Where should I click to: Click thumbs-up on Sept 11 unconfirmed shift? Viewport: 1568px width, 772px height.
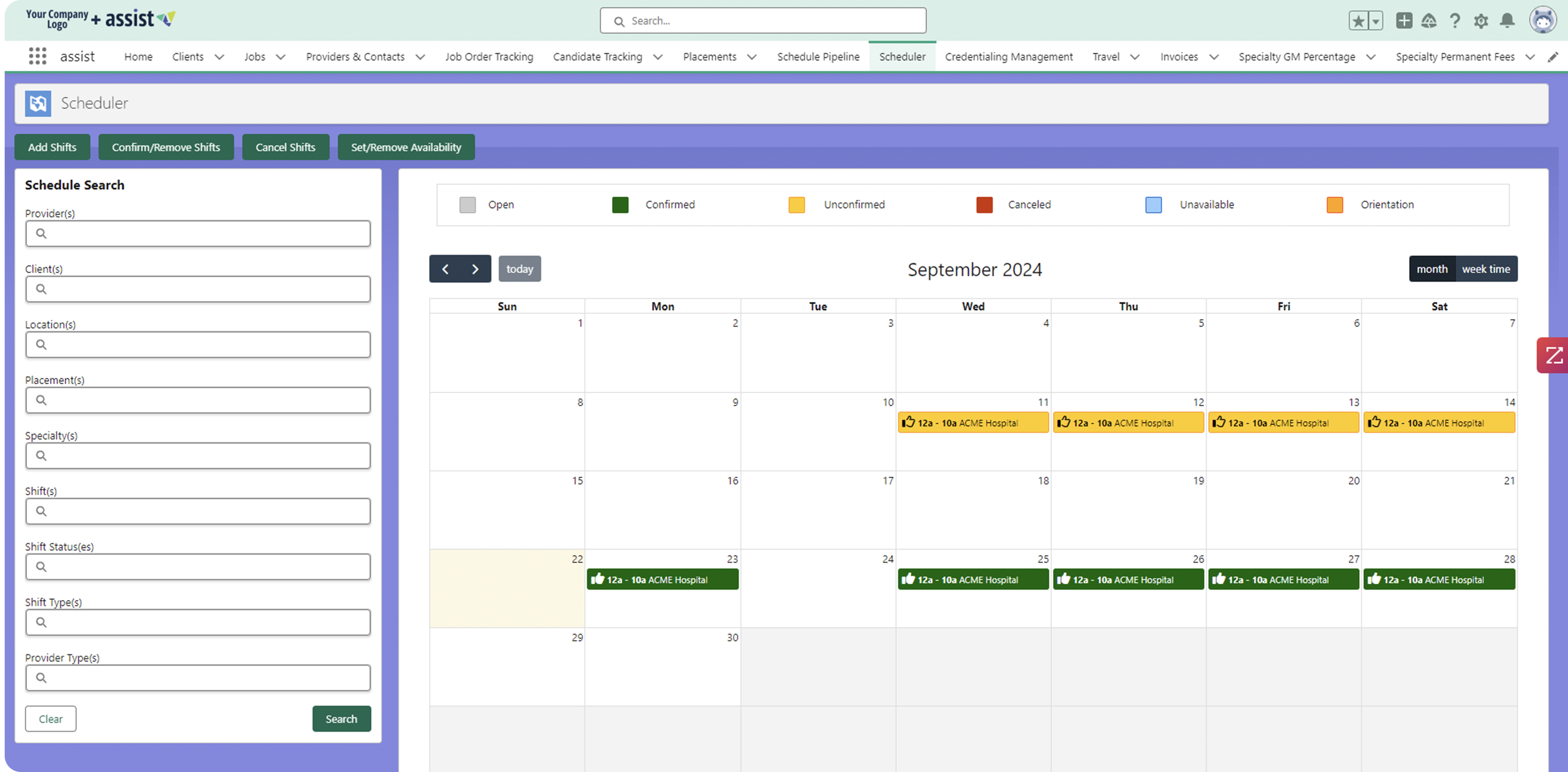[x=908, y=422]
